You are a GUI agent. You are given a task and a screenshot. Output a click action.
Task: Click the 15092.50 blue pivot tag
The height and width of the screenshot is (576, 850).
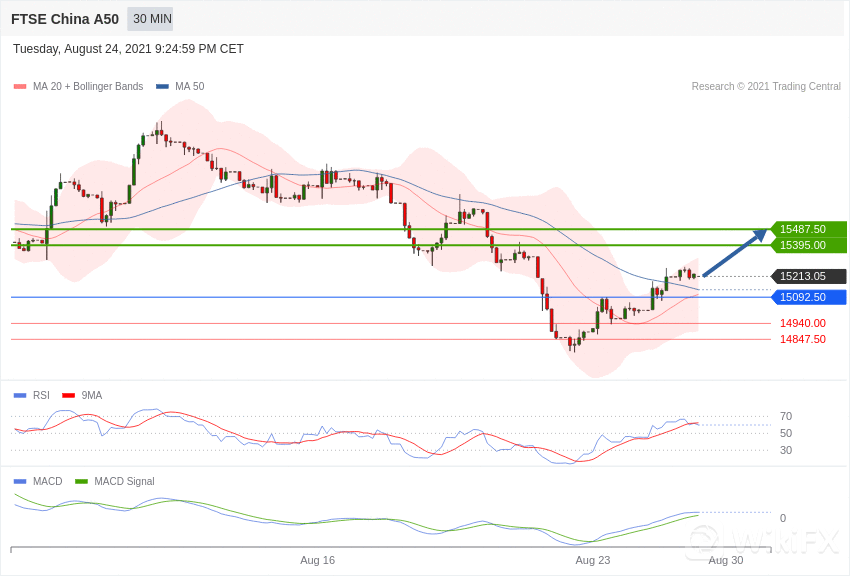pos(808,297)
